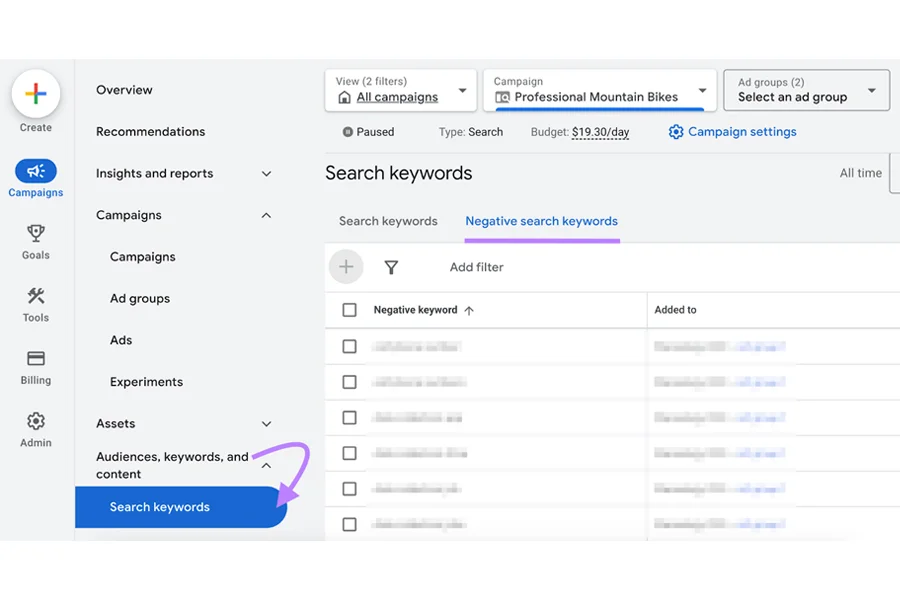This screenshot has width=900, height=600.
Task: Open the Campaign Professional Mountain Bikes dropdown
Action: tap(600, 90)
